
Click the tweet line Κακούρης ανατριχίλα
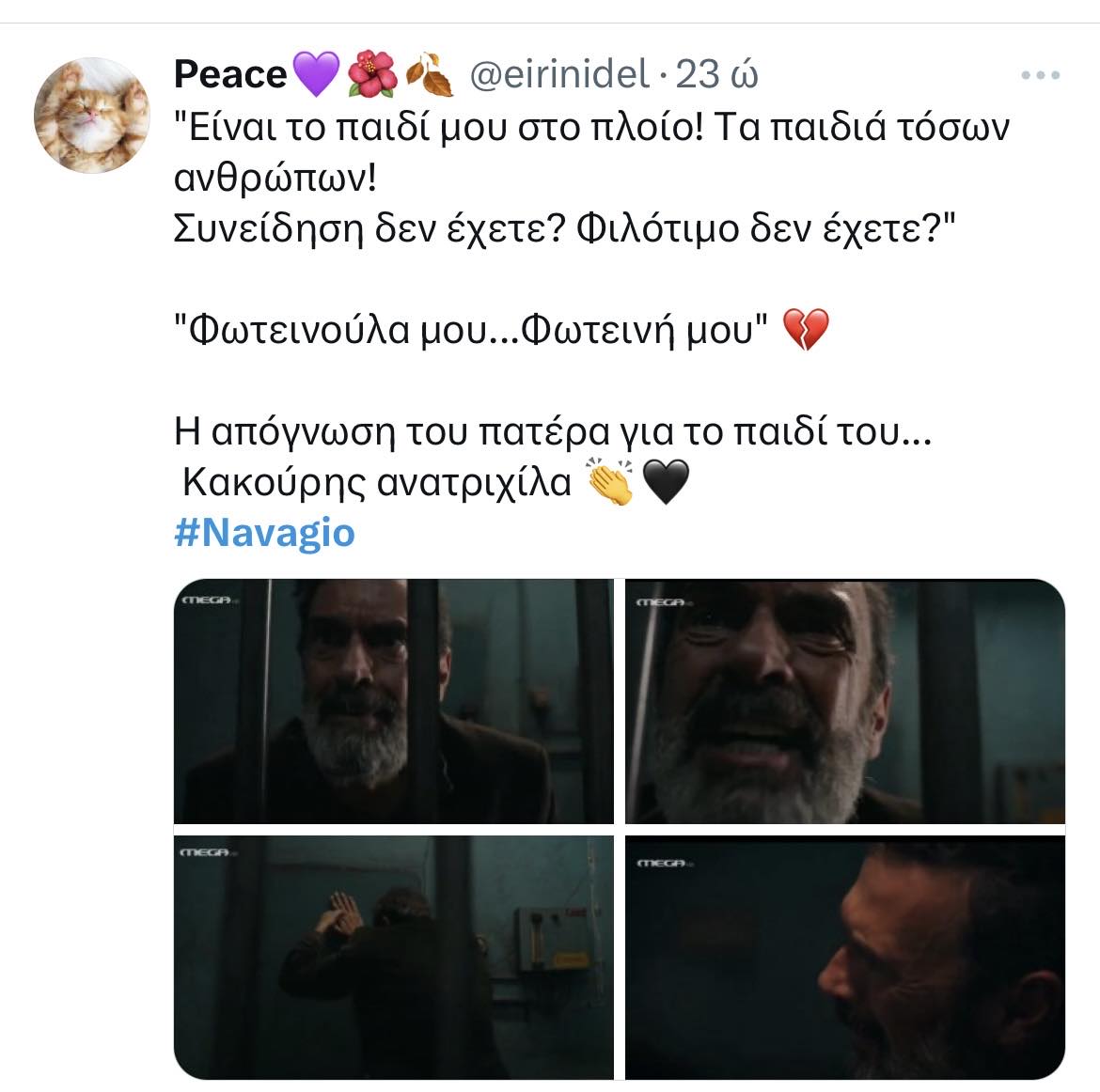click(377, 482)
